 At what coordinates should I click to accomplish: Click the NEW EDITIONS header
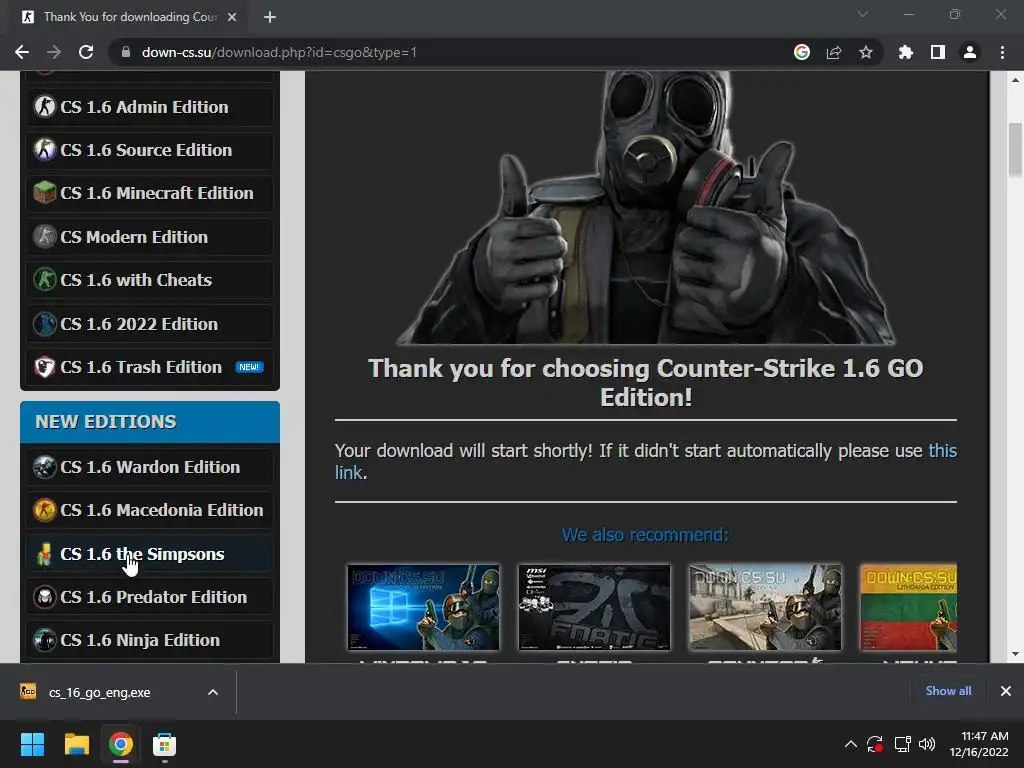[x=150, y=422]
